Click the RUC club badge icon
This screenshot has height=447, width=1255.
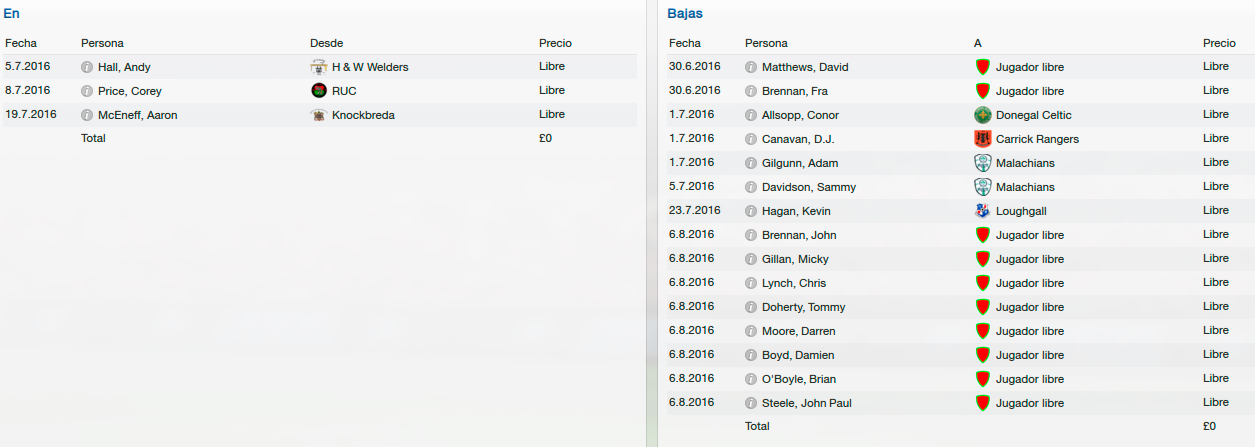(319, 91)
